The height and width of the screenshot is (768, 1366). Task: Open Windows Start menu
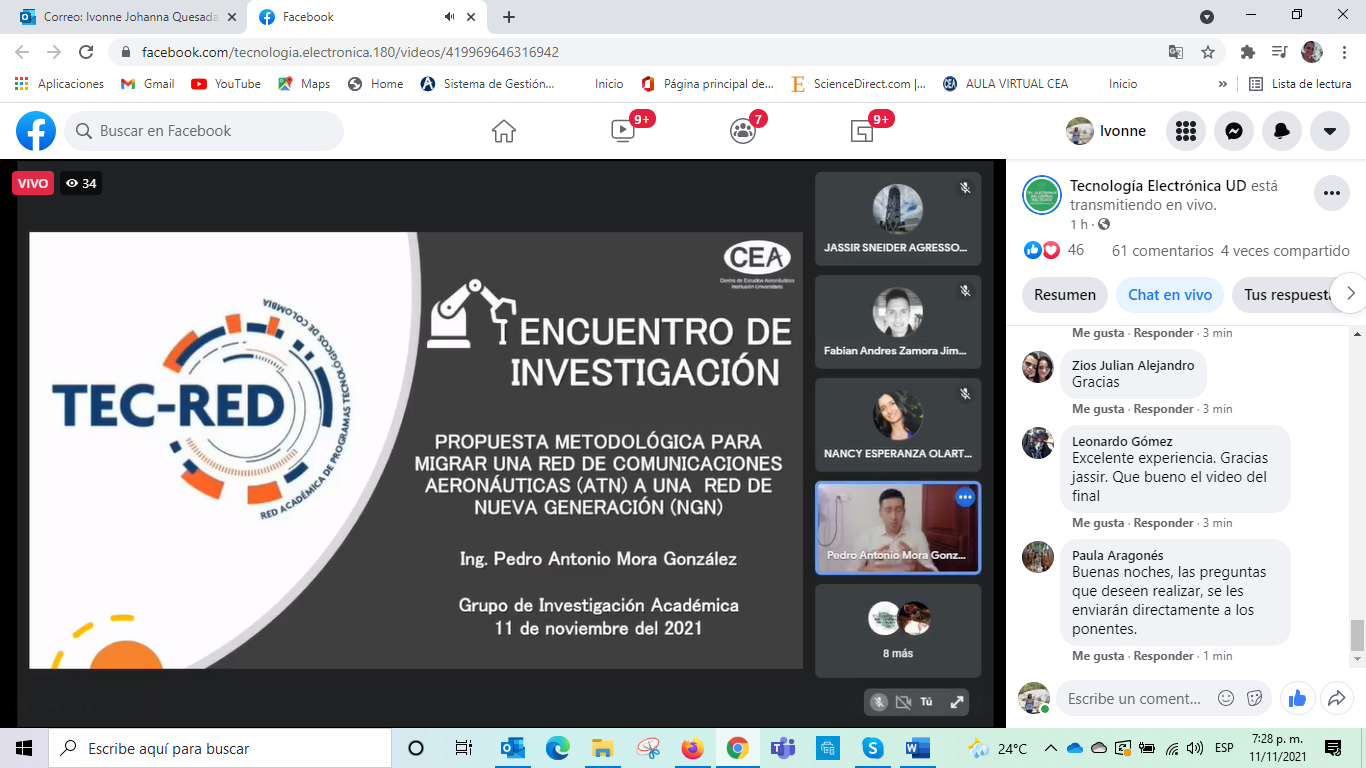[x=24, y=748]
